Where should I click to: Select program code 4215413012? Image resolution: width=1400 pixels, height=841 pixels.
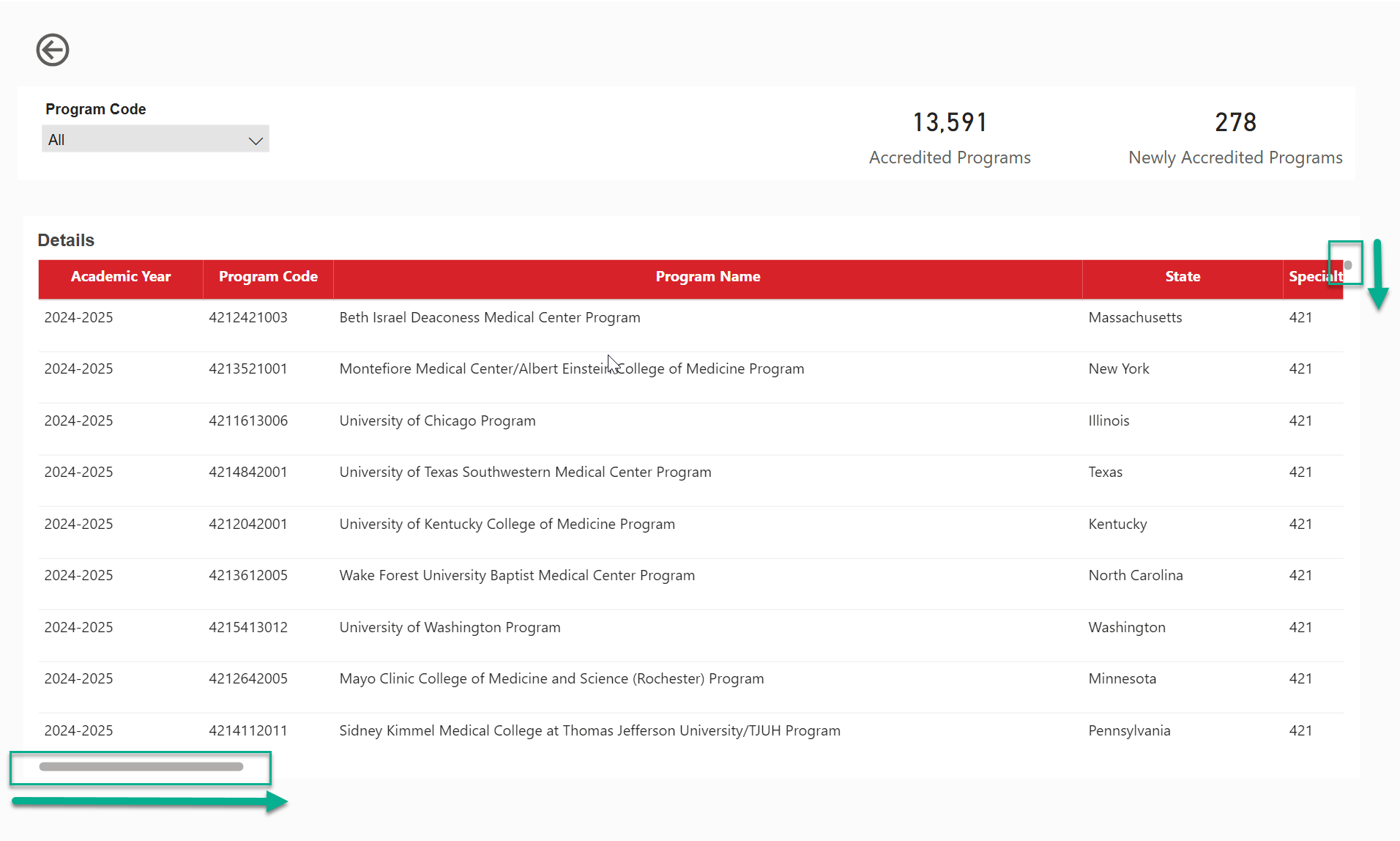pyautogui.click(x=248, y=627)
